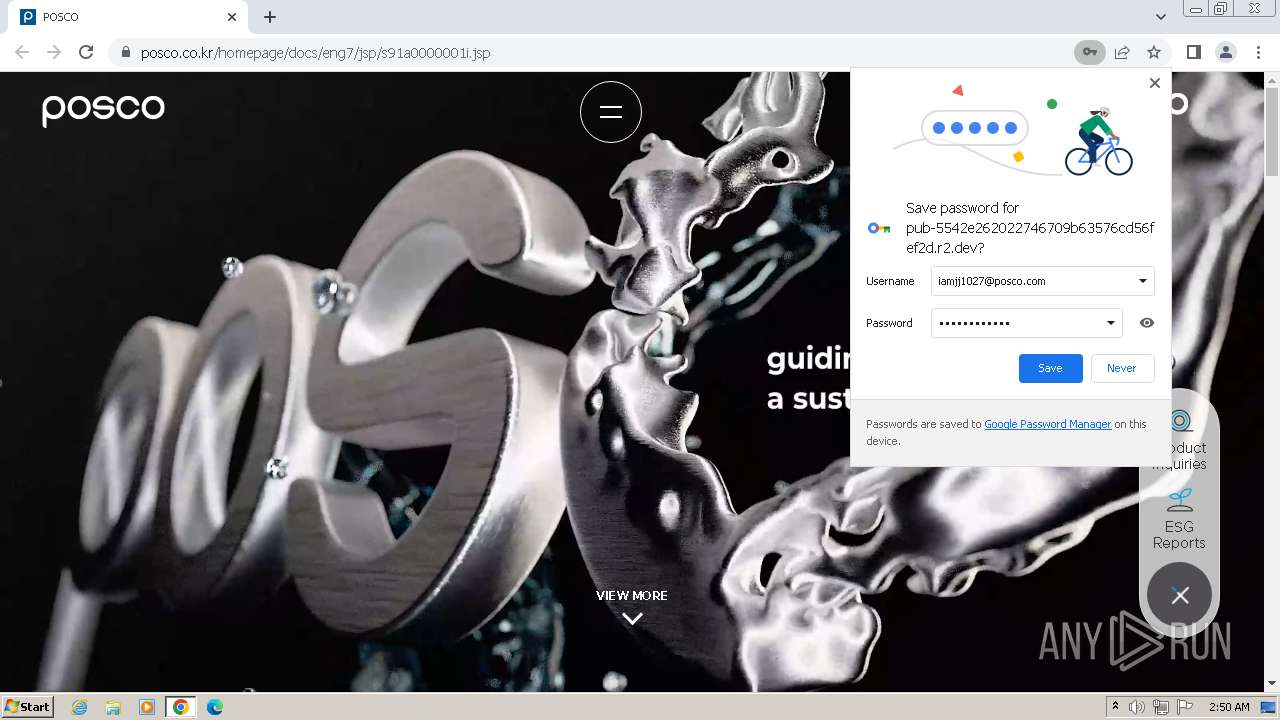View site information lock icon

click(x=125, y=52)
